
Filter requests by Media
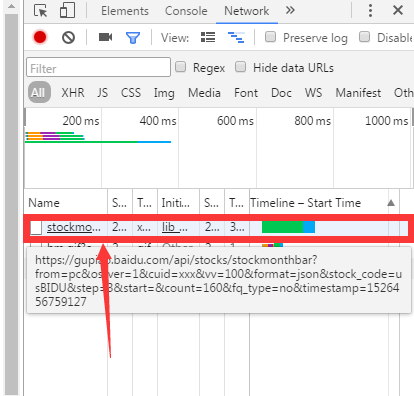click(x=204, y=93)
